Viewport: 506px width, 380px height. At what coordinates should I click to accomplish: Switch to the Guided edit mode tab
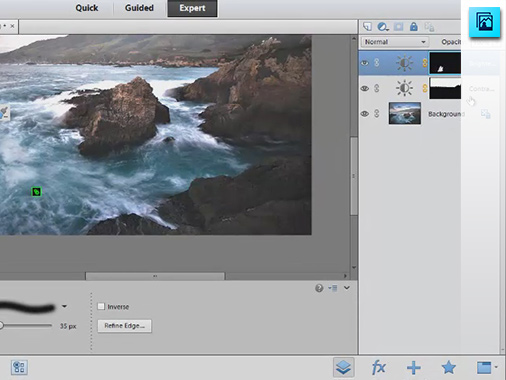tap(139, 8)
